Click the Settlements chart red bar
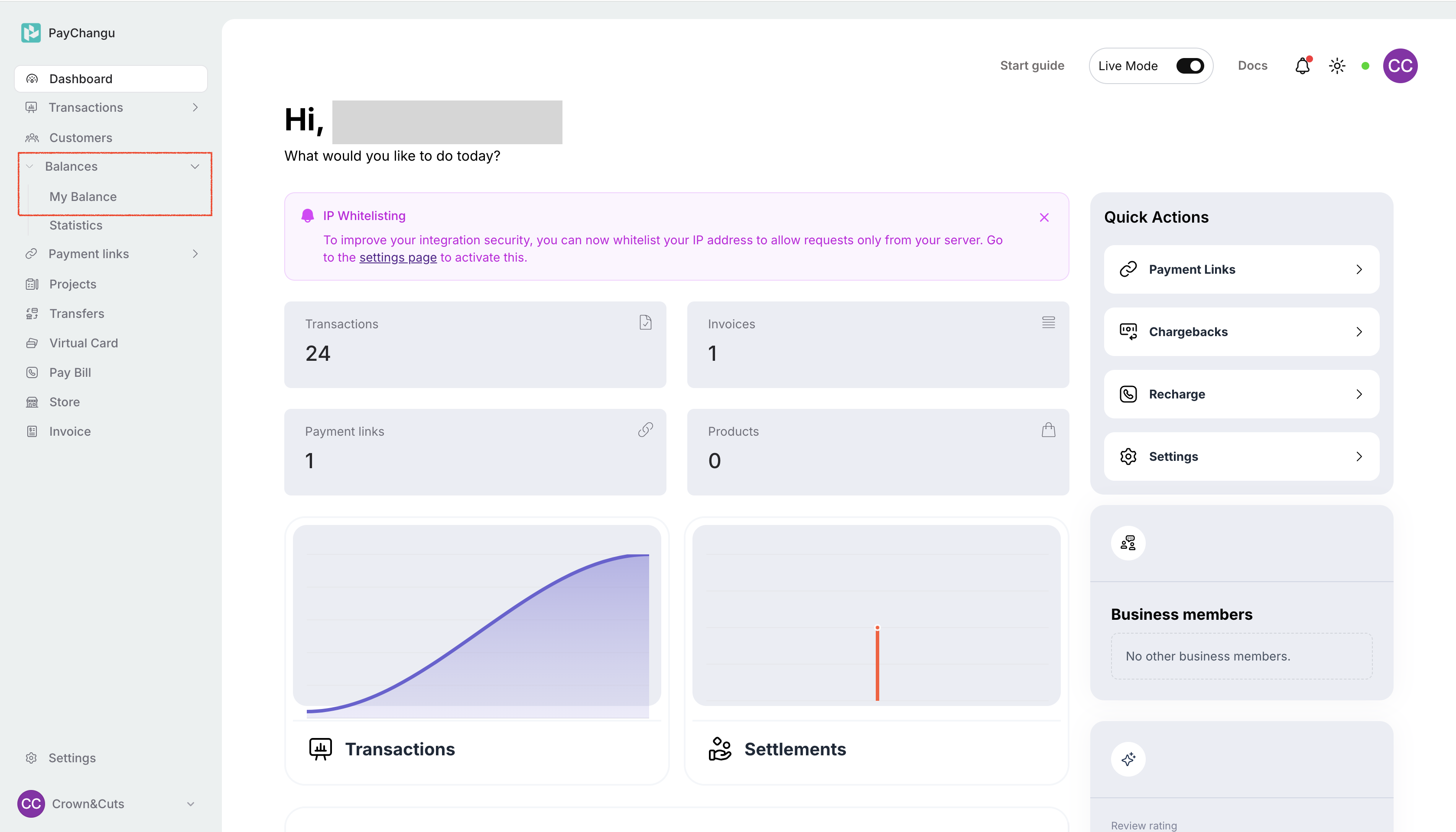 pyautogui.click(x=877, y=663)
